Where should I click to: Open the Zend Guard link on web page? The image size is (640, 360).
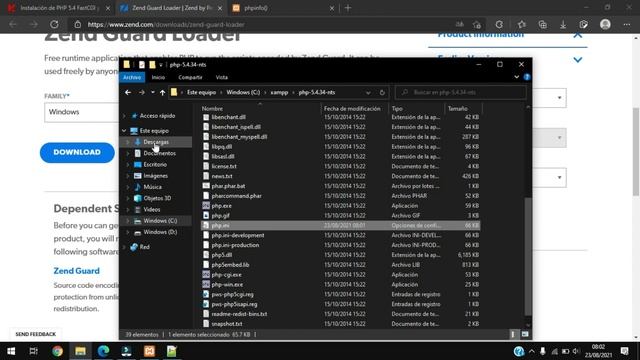point(76,271)
